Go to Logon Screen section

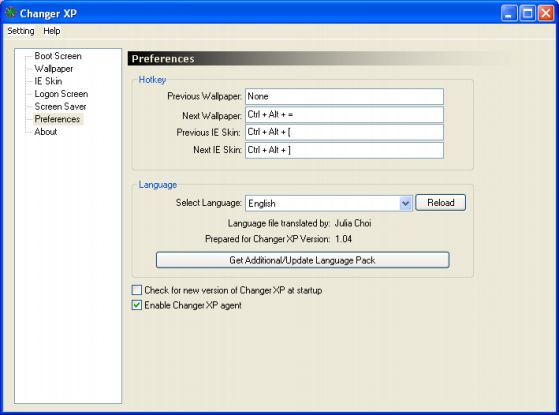(61, 94)
